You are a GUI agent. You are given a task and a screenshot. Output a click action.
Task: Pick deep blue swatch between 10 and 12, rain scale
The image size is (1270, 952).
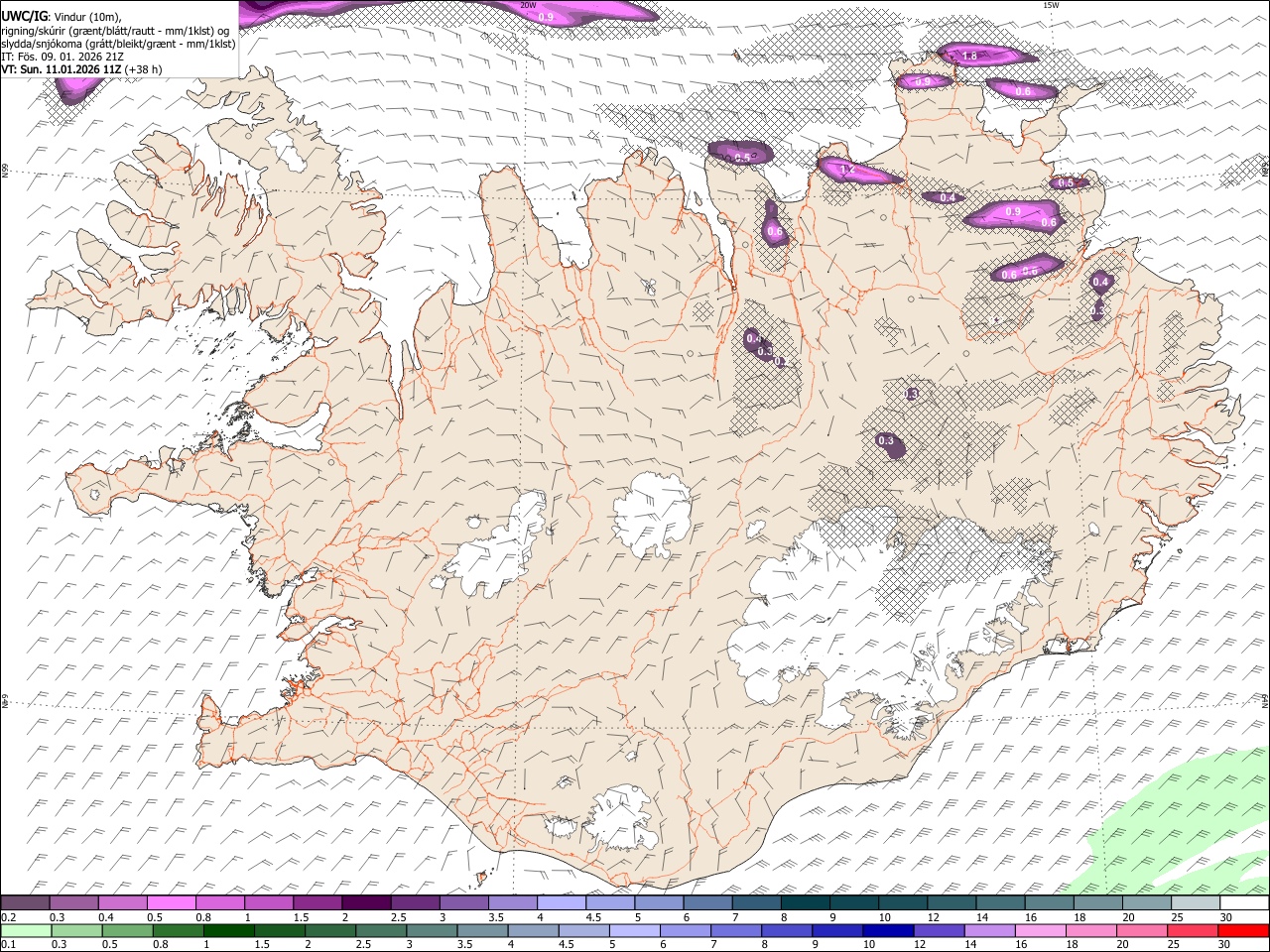(889, 930)
